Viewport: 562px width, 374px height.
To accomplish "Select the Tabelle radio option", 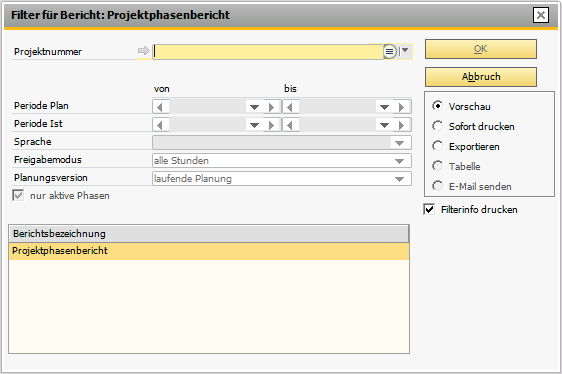I will 437,166.
